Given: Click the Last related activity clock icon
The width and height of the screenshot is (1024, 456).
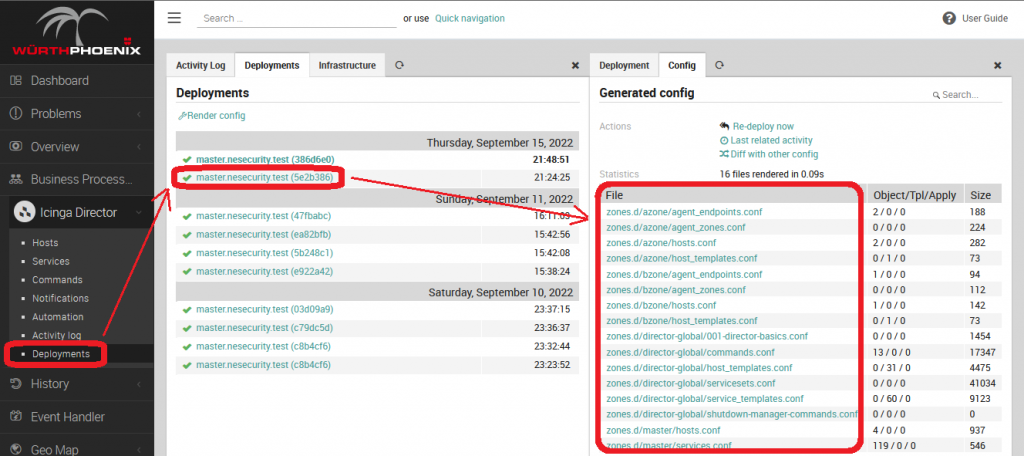Looking at the screenshot, I should 724,140.
